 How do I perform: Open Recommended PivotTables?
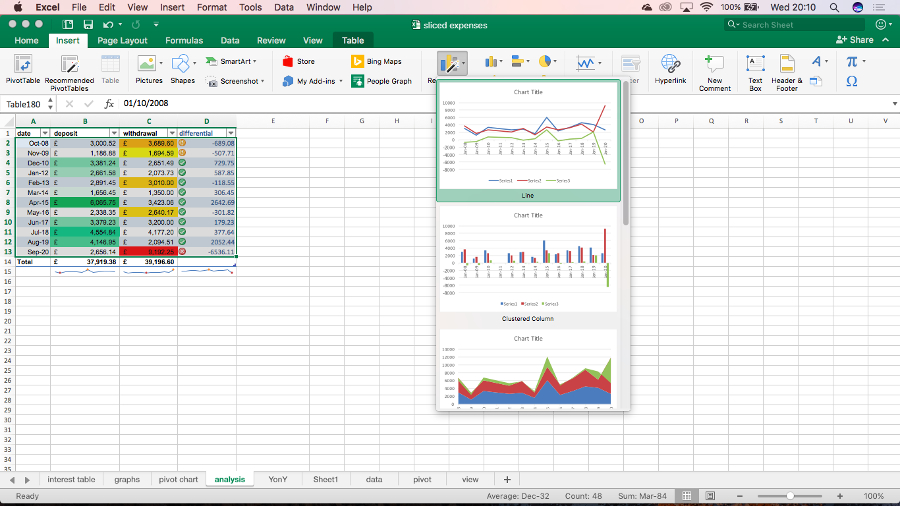[x=69, y=72]
